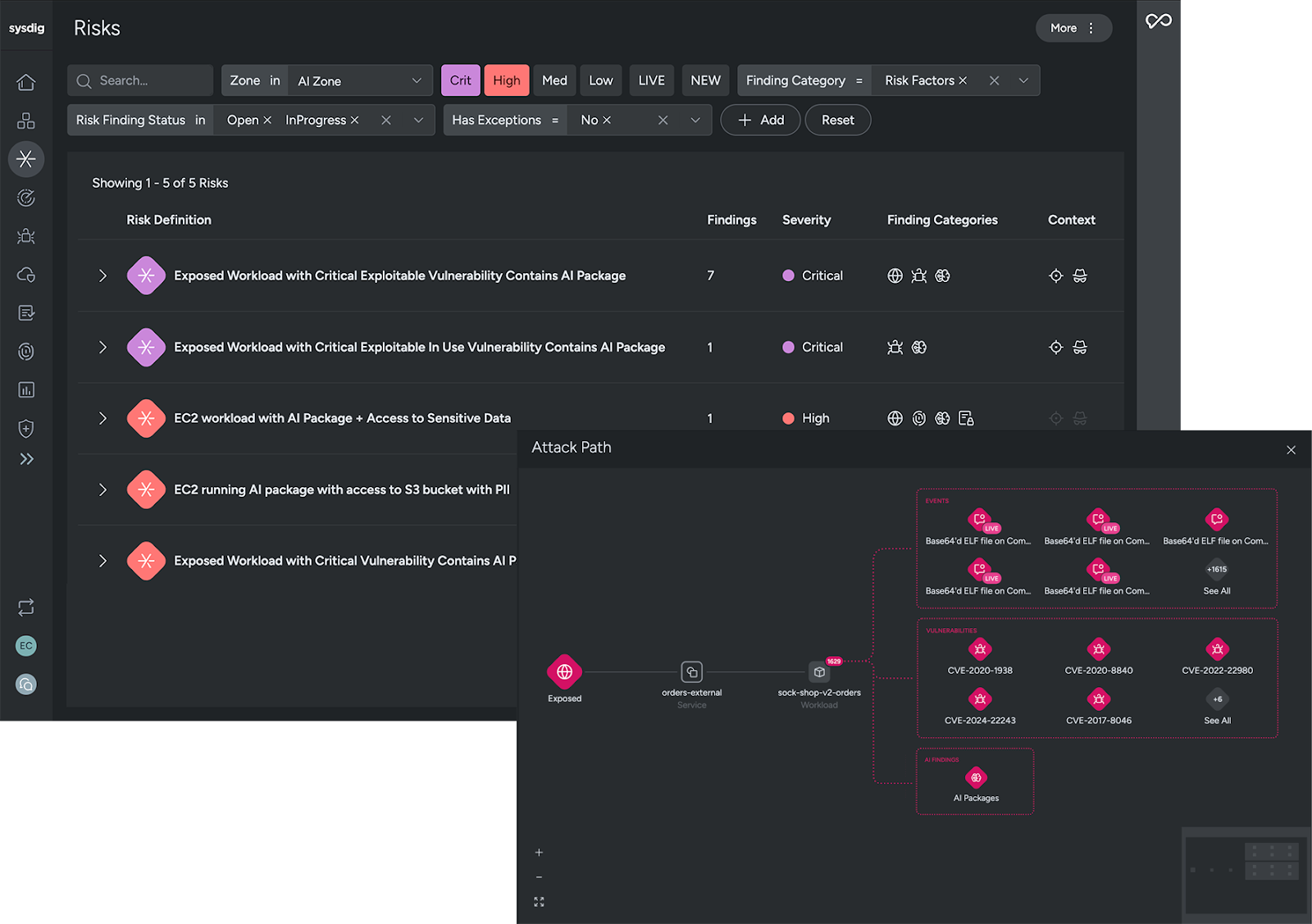
Task: Open the Threats radar sidebar icon
Action: 26,198
